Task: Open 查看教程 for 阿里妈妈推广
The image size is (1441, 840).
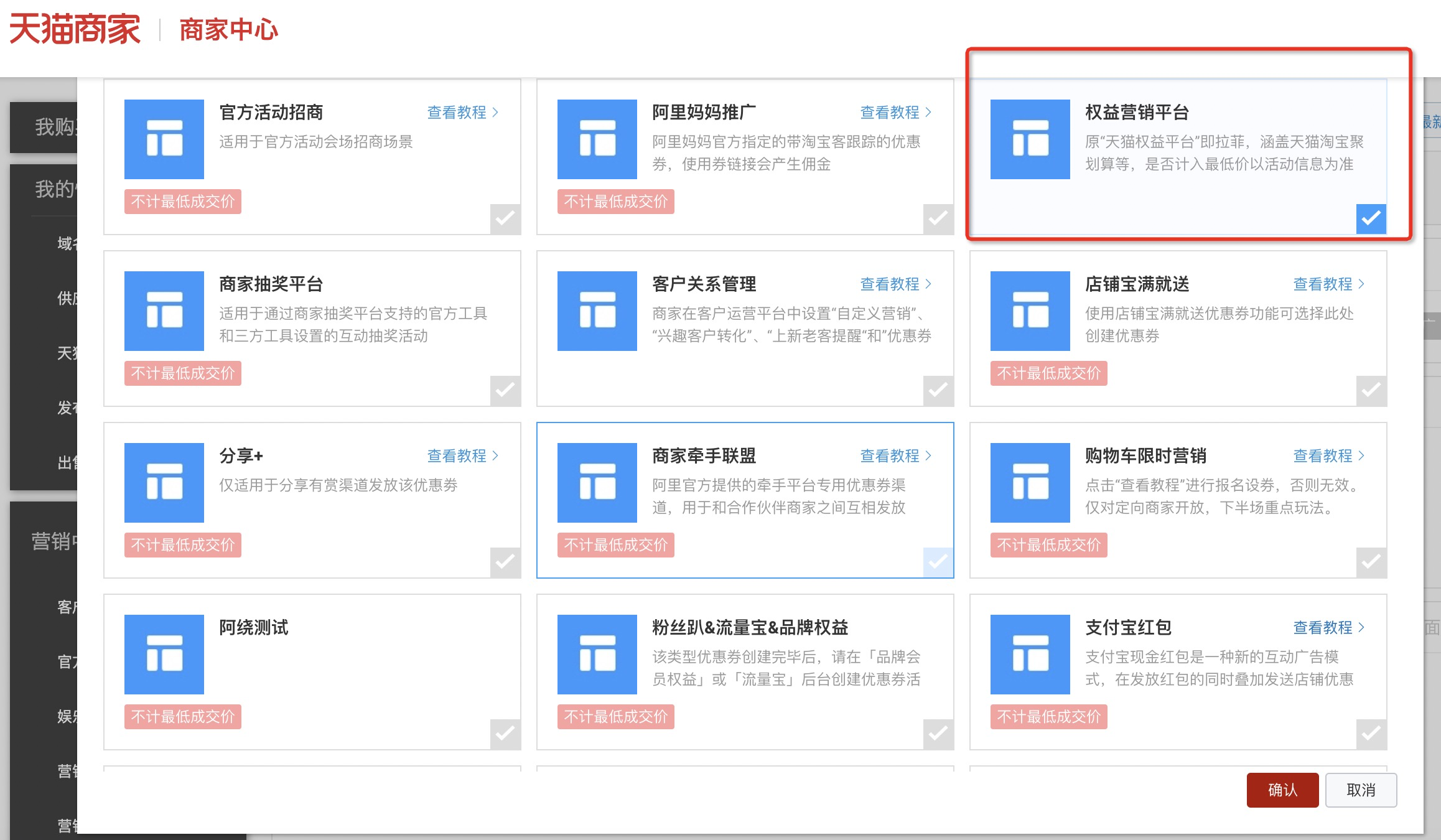Action: click(896, 113)
